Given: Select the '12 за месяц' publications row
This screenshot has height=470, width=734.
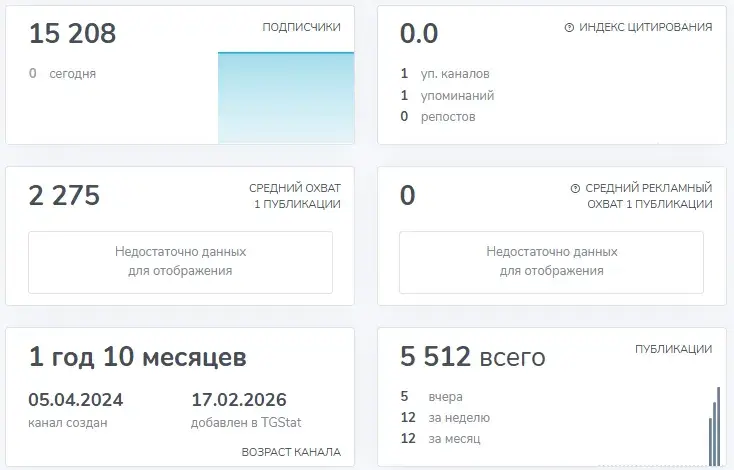Looking at the screenshot, I should pos(440,439).
